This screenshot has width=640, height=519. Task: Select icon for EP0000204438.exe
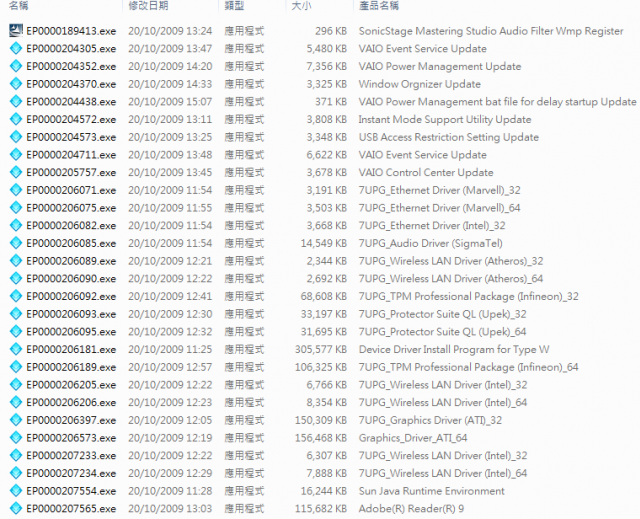point(16,102)
